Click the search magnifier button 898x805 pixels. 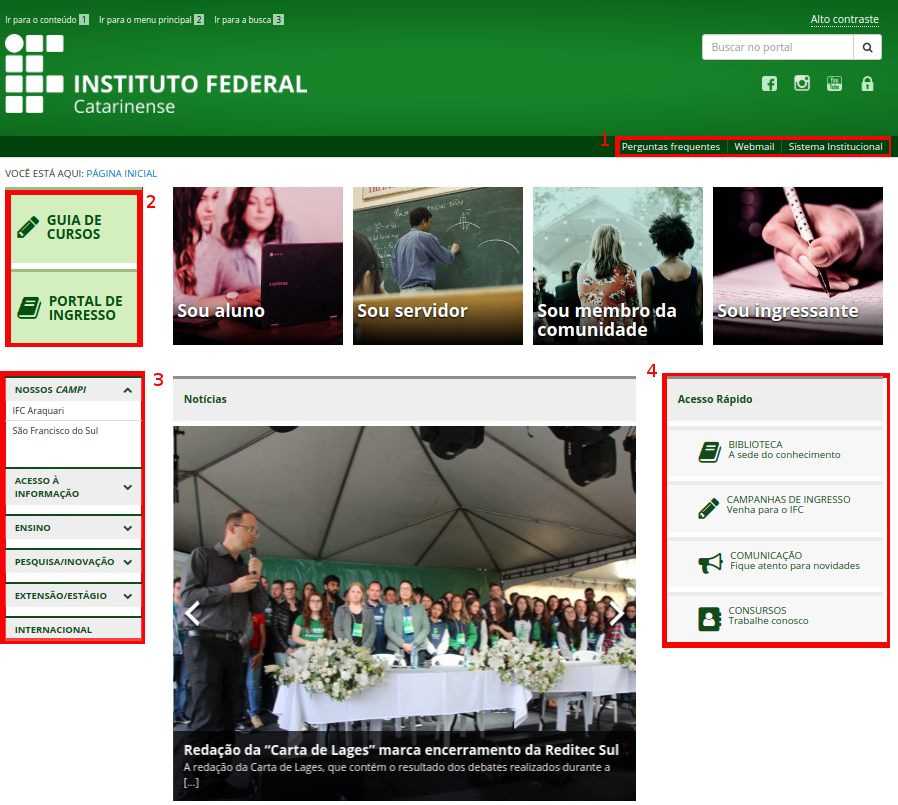(x=867, y=47)
